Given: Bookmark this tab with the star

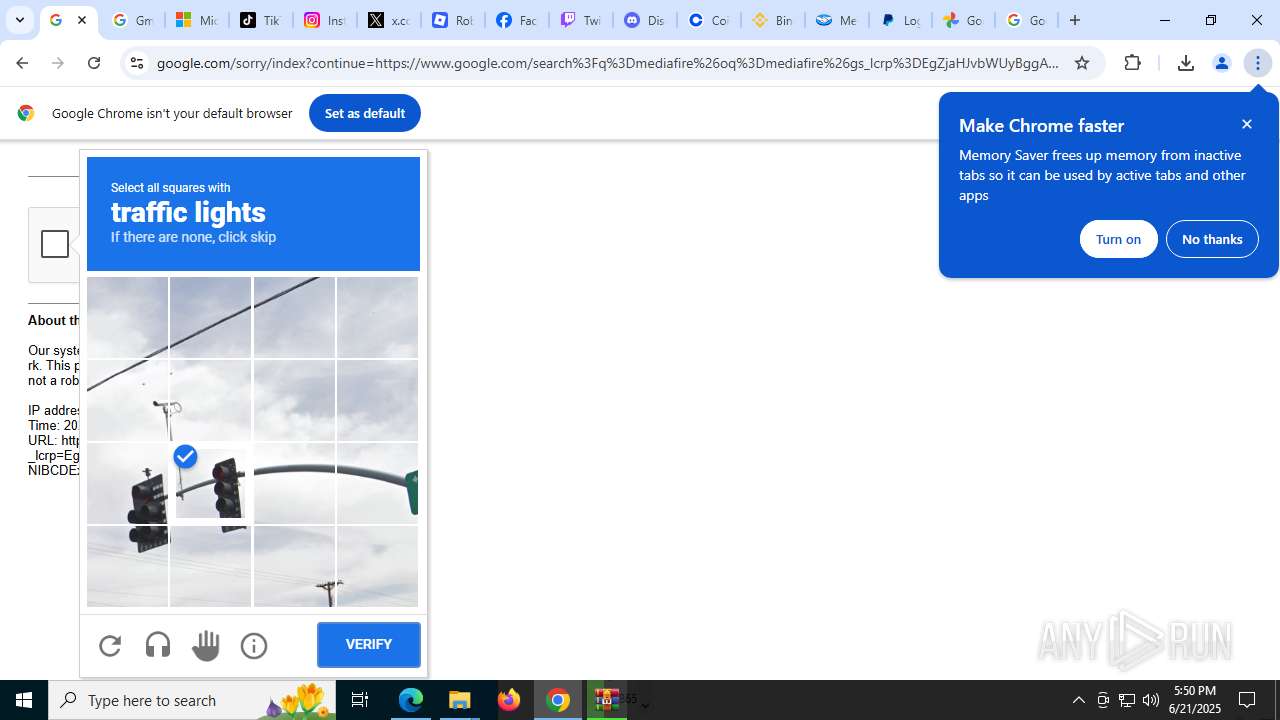Looking at the screenshot, I should pos(1082,63).
